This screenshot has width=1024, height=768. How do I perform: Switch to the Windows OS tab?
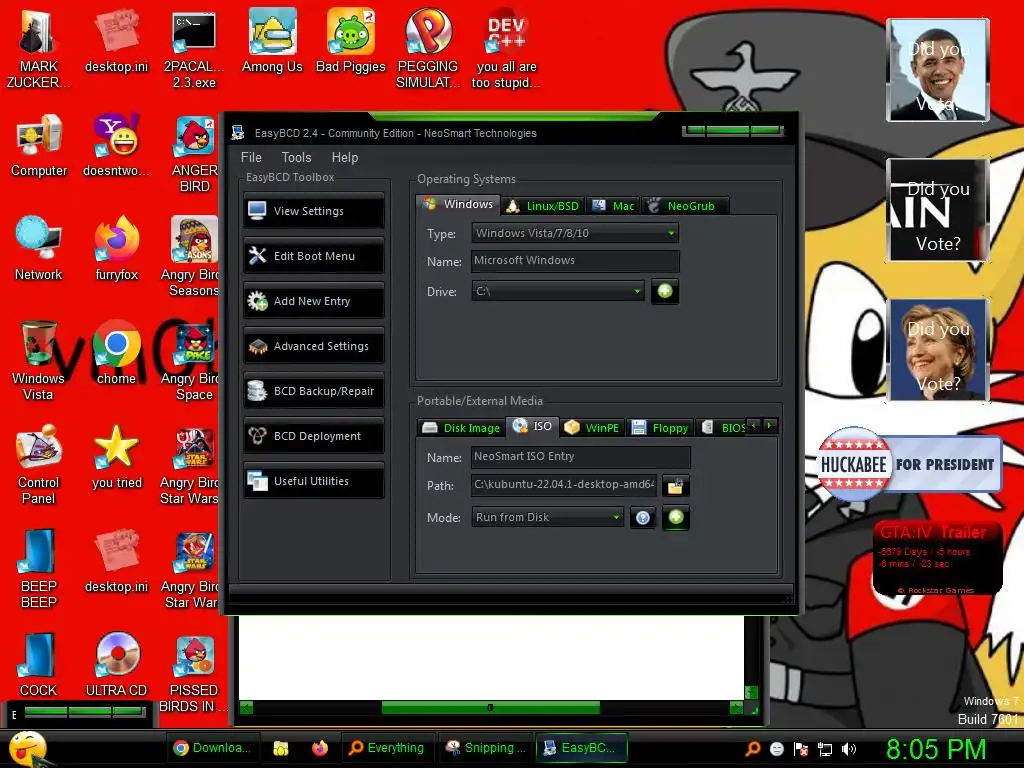pyautogui.click(x=458, y=204)
